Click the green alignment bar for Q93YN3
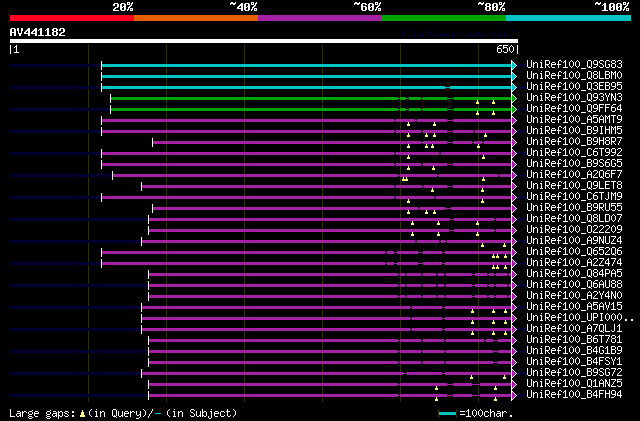This screenshot has height=421, width=640. point(311,98)
